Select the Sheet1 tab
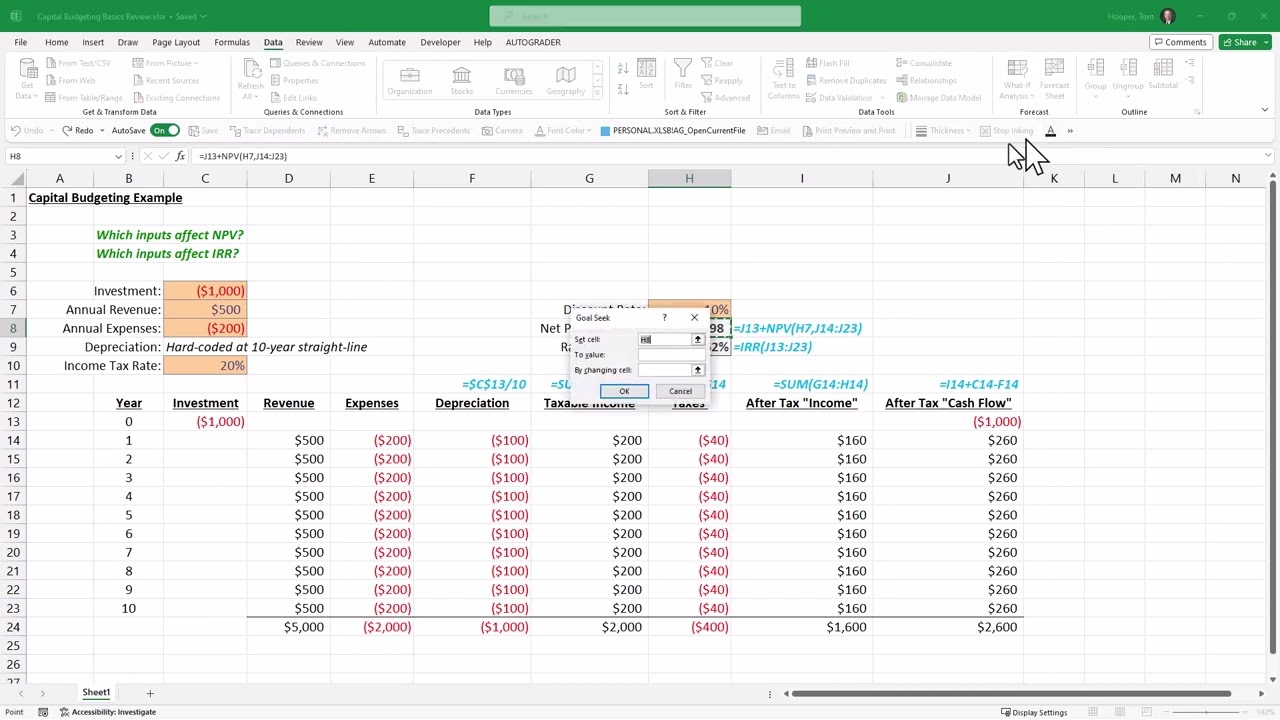 (x=96, y=693)
